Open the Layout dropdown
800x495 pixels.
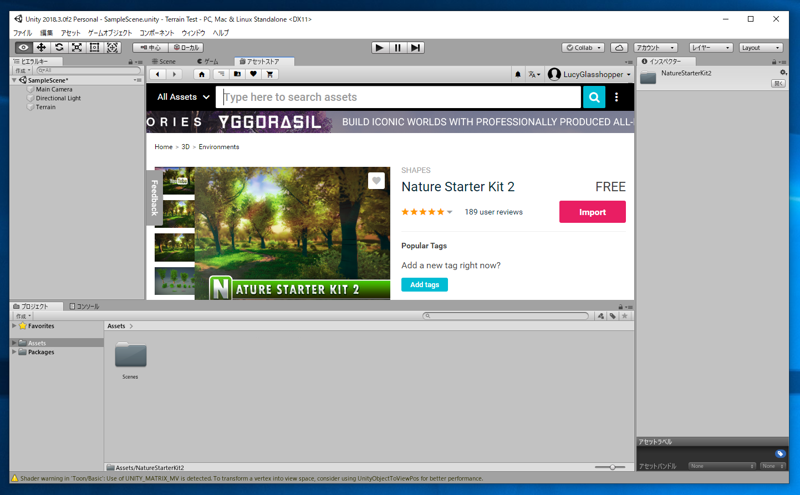click(761, 47)
